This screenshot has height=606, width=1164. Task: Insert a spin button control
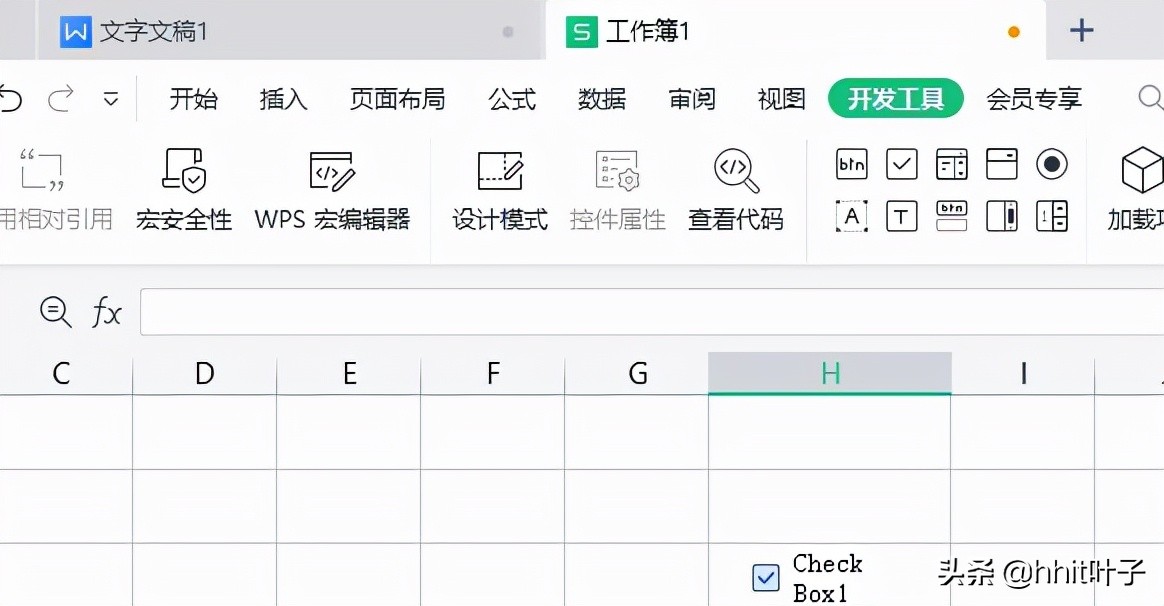(1051, 216)
